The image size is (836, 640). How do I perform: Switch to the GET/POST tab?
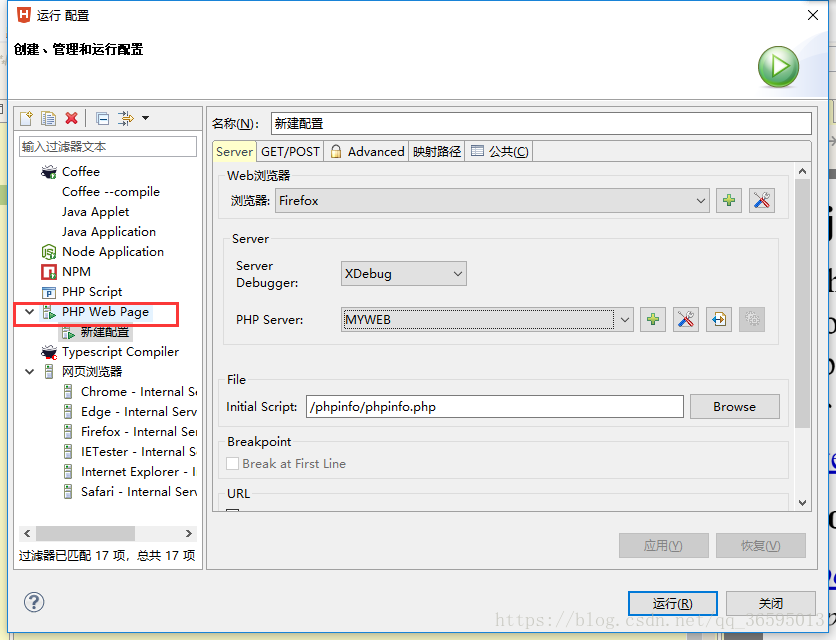pos(290,152)
